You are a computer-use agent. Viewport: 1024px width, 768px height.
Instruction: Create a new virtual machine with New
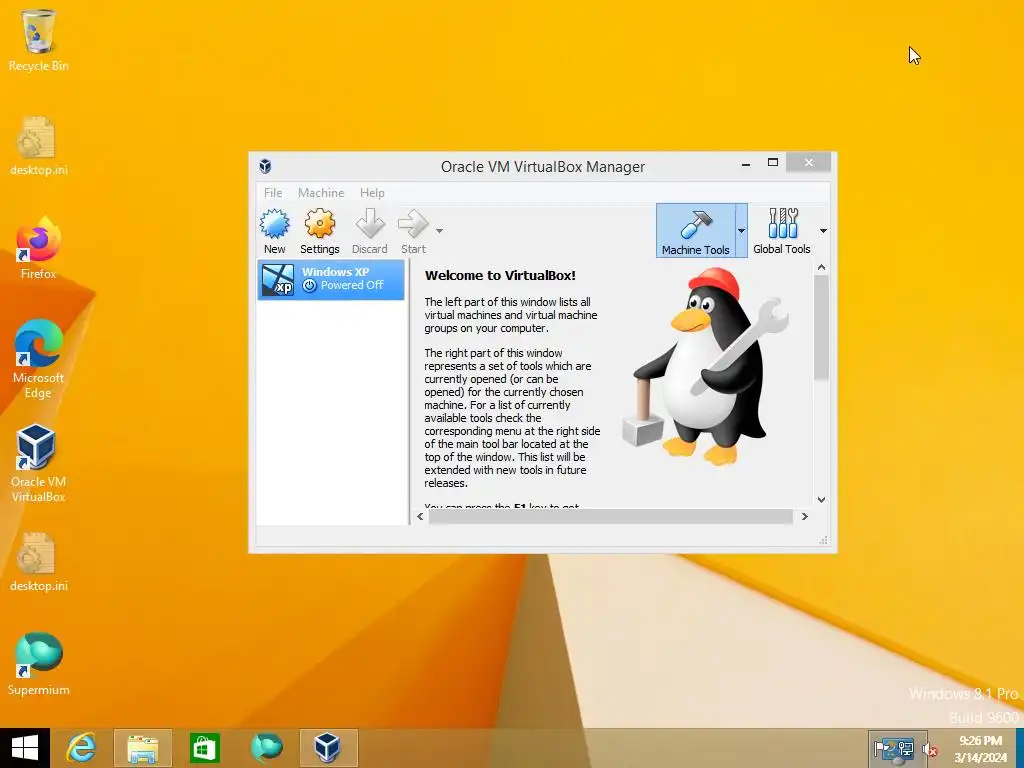click(x=274, y=232)
